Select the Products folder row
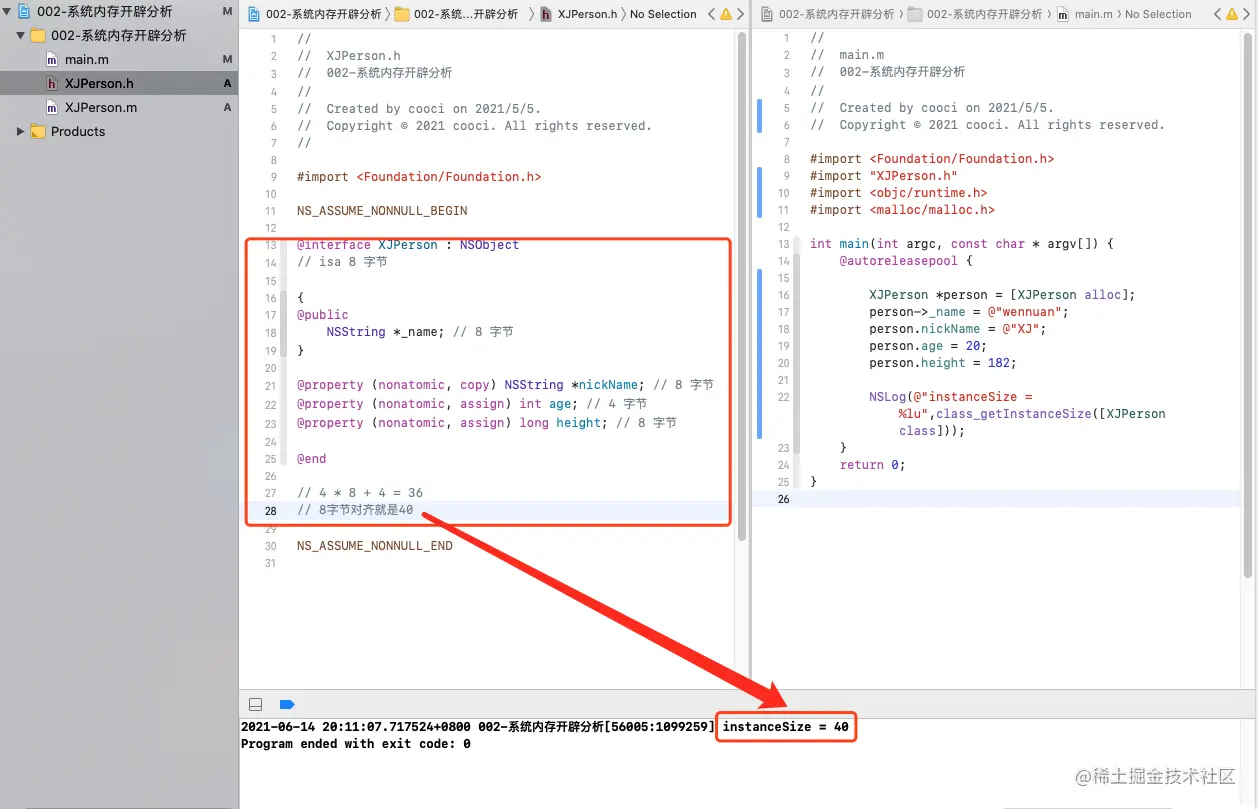This screenshot has width=1258, height=809. tap(119, 131)
